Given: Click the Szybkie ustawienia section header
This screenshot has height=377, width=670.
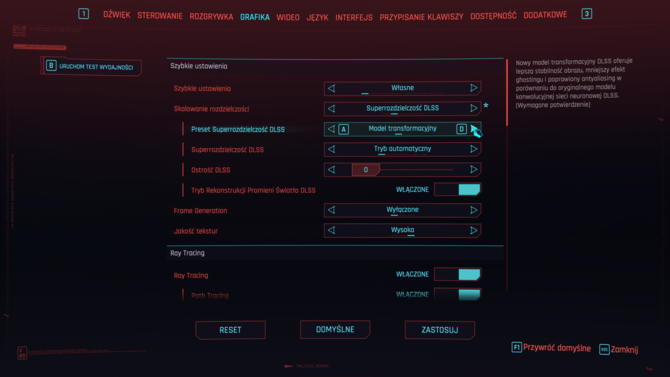Looking at the screenshot, I should (x=335, y=66).
